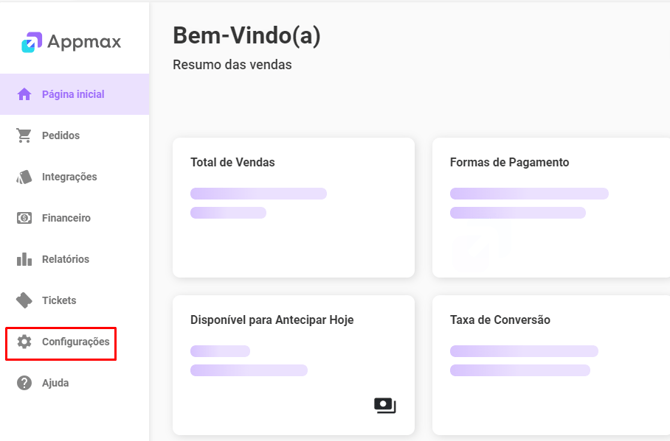Open Configurações settings label

[x=76, y=342]
